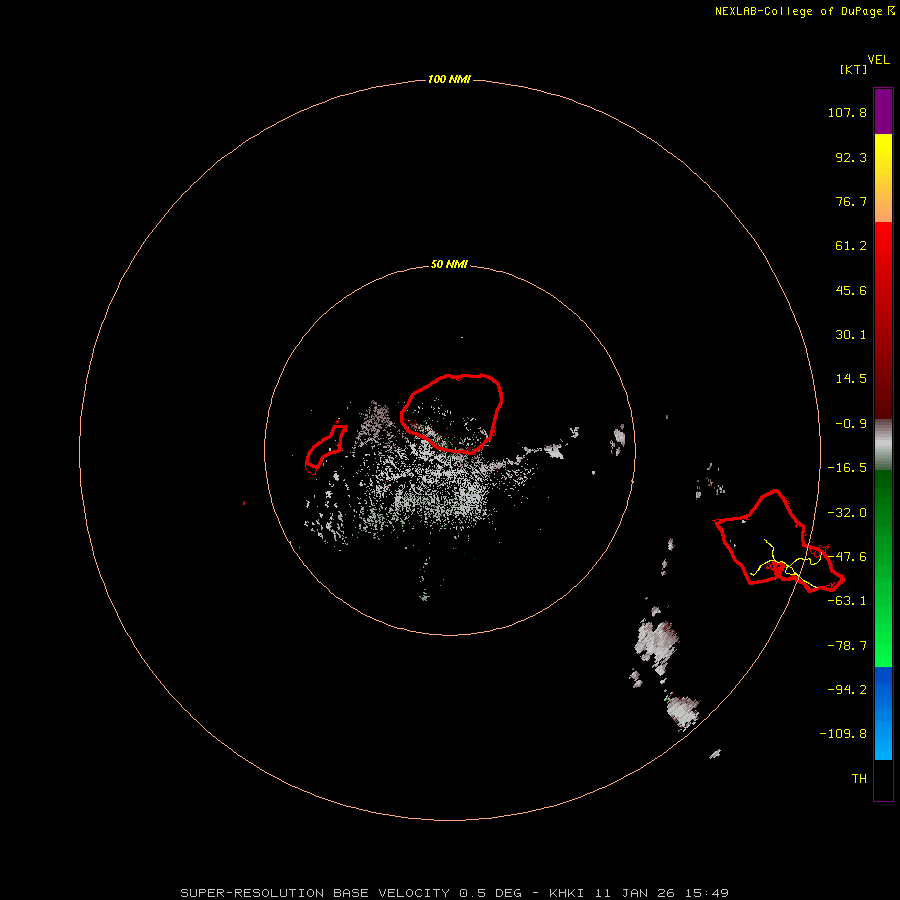
Task: Click the -63.1 legend value
Action: (x=847, y=601)
